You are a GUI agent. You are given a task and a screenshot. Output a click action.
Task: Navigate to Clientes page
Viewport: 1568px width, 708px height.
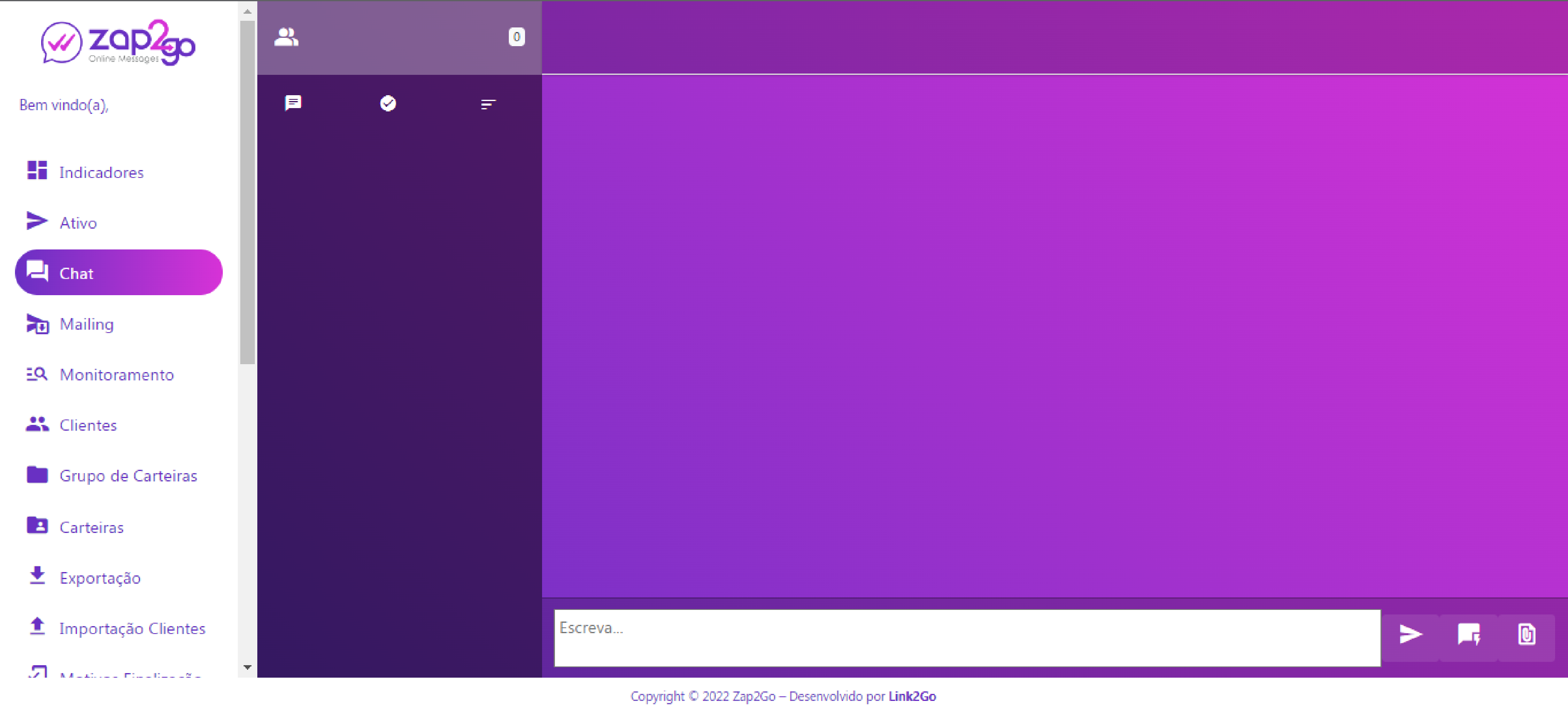88,425
